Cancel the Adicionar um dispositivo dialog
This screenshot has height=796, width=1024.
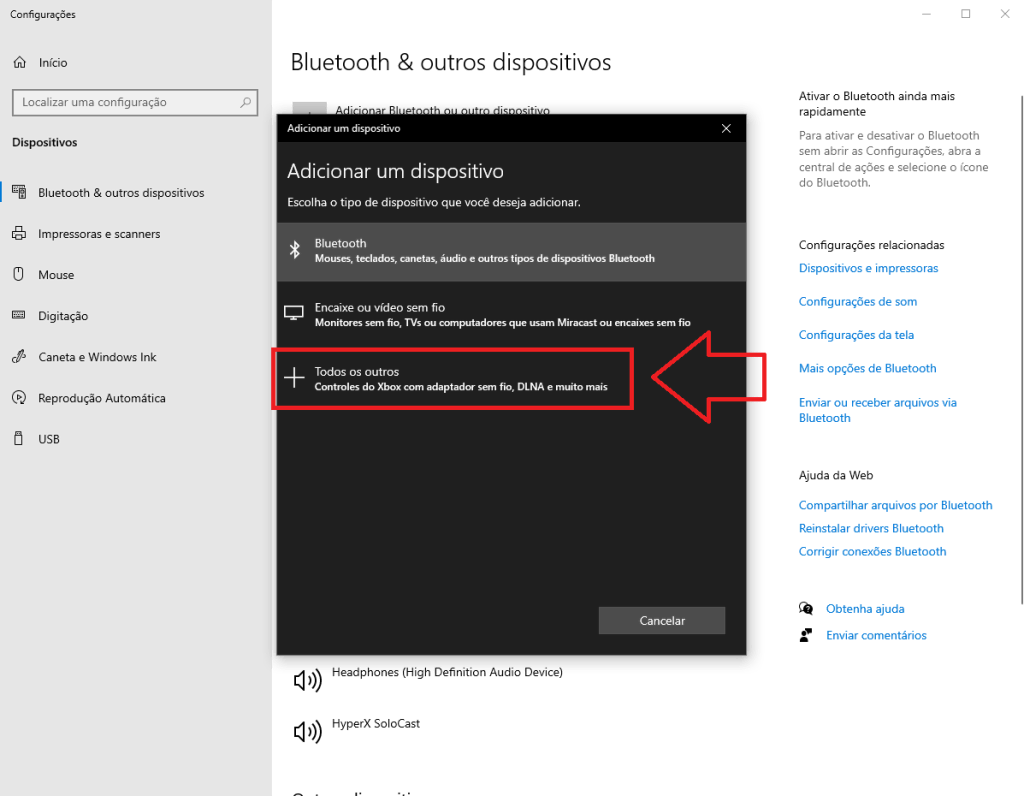point(661,620)
